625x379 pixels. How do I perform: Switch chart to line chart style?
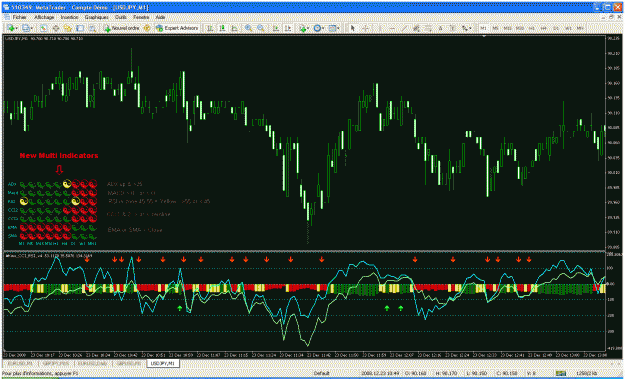[234, 28]
